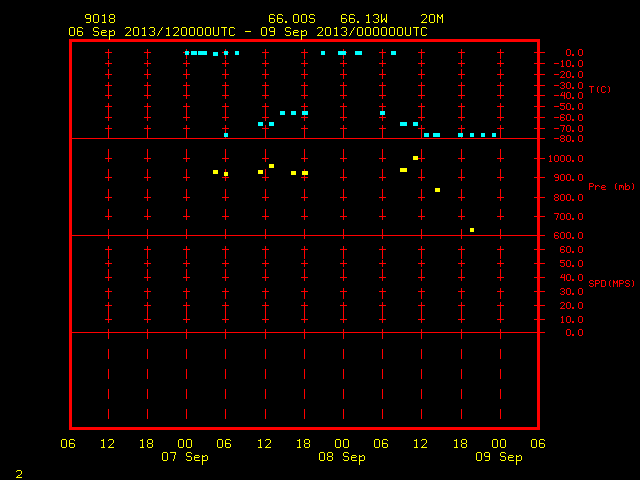Click the date range header starting 06 Sep 2013
Screen dimensions: 640x480
coord(248,32)
